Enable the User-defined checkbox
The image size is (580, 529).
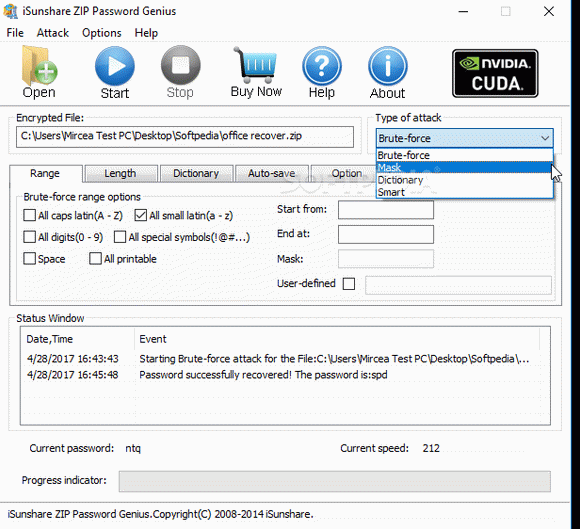point(349,284)
